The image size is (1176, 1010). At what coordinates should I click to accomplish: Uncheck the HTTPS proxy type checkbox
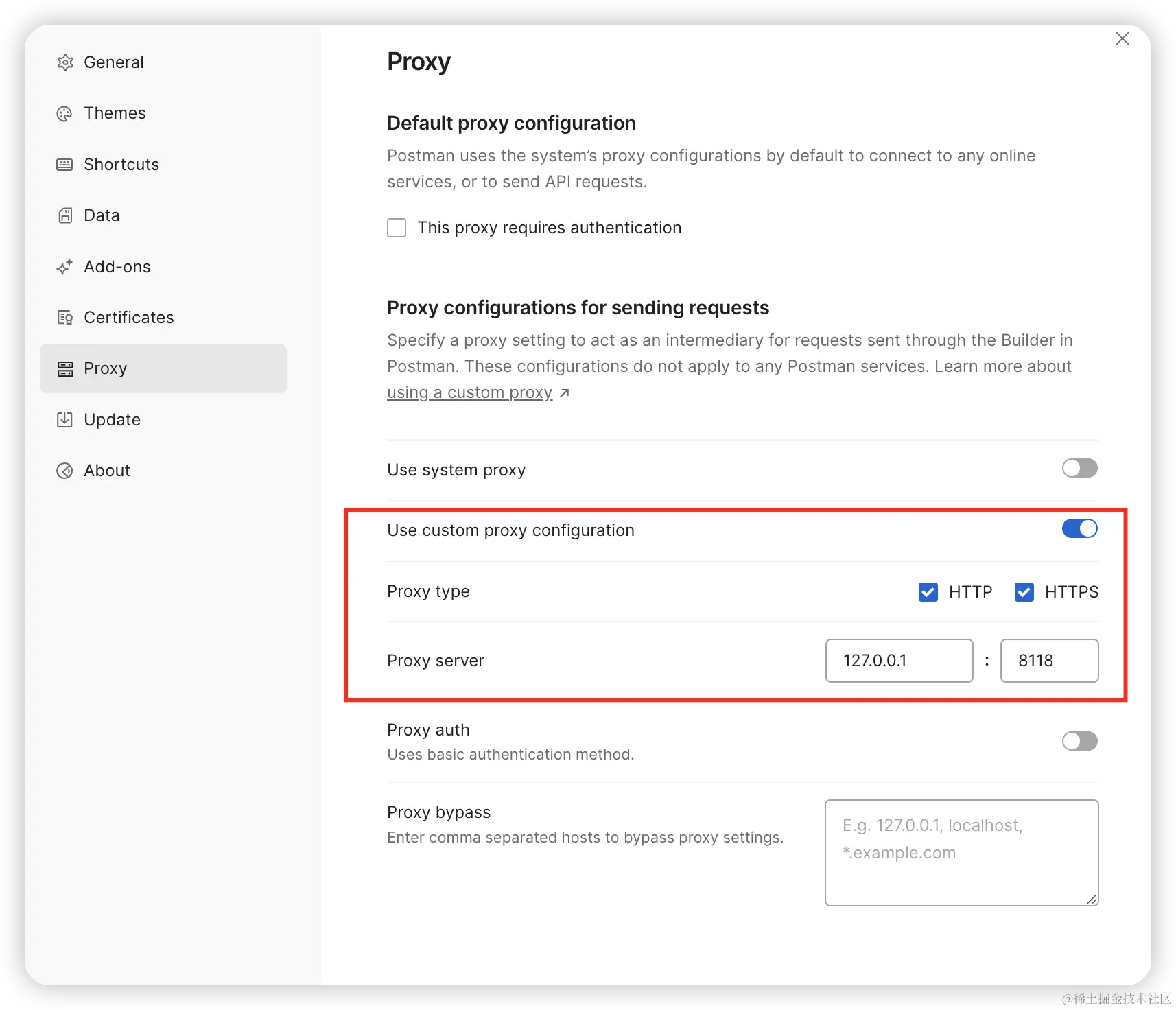[x=1024, y=592]
